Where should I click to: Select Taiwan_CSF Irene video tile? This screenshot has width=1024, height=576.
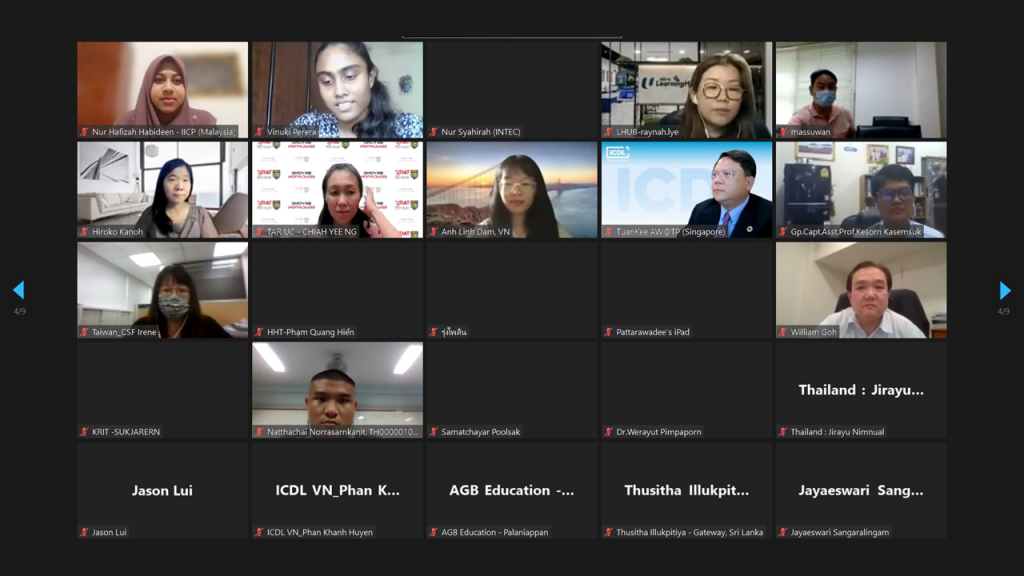pos(163,290)
